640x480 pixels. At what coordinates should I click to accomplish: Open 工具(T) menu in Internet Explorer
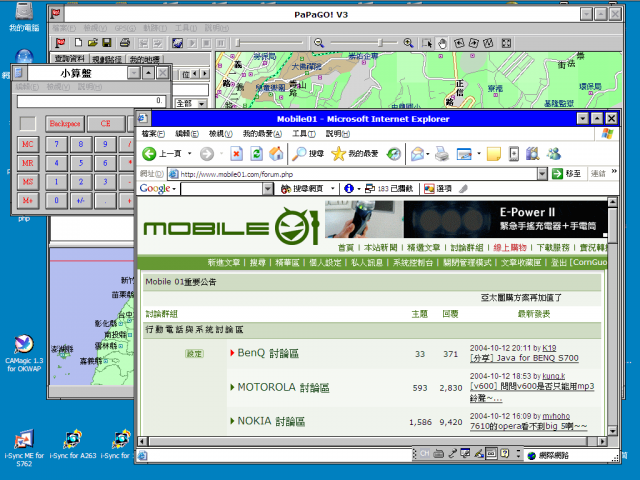tap(304, 133)
